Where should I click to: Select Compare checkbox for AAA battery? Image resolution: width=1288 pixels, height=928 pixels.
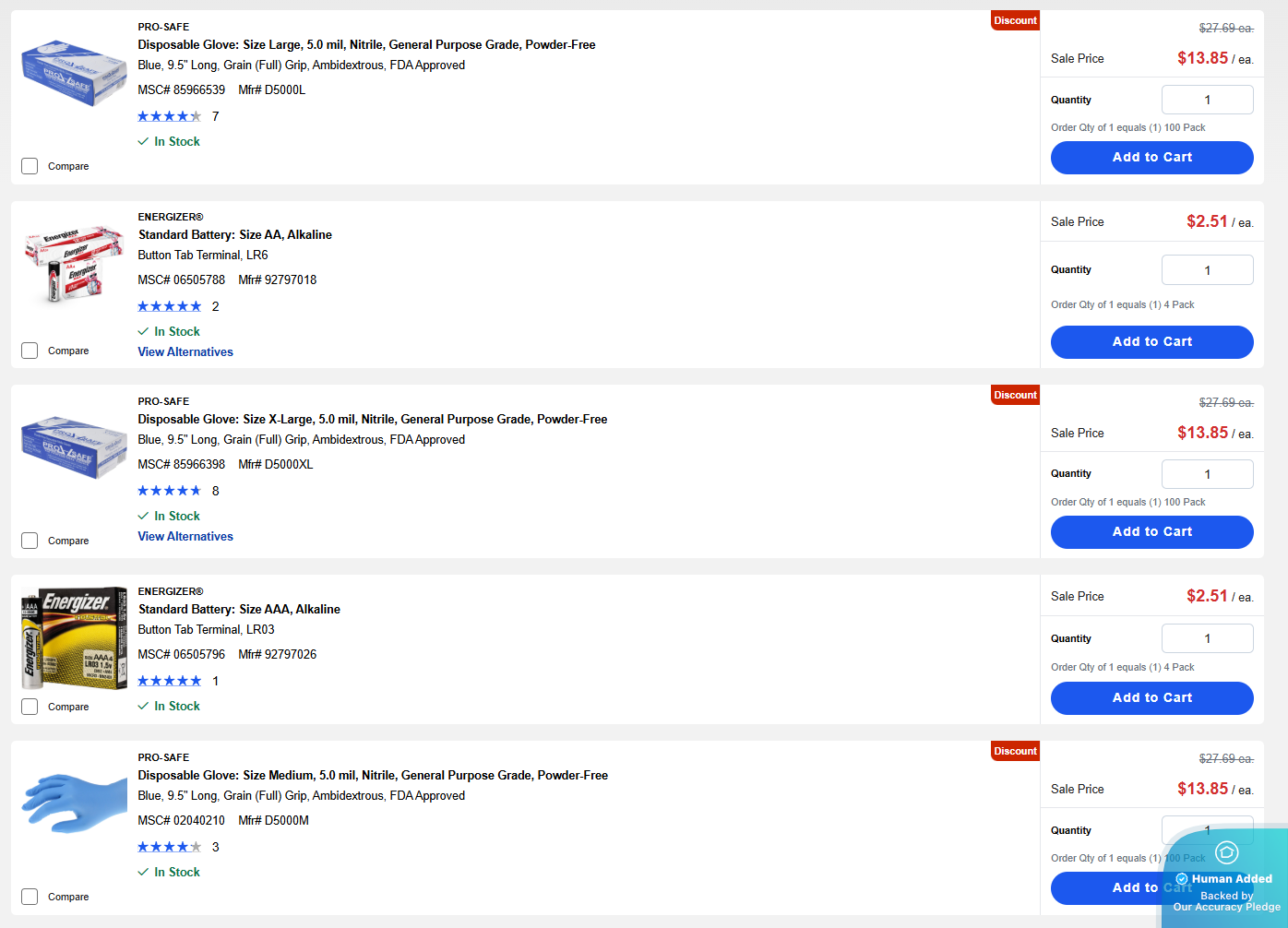(30, 707)
